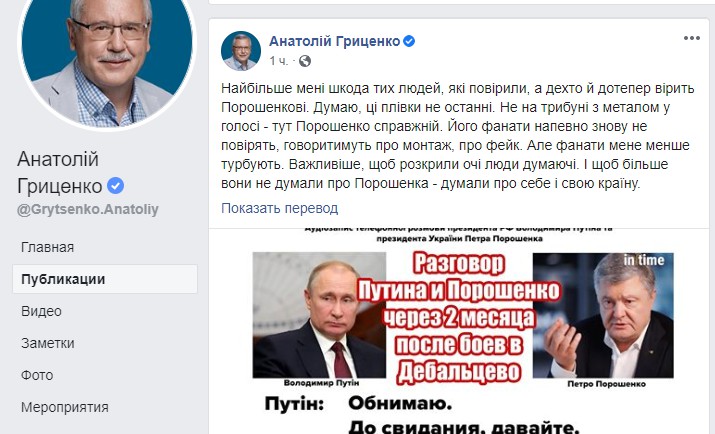The image size is (715, 434).
Task: Select Главная in the sidebar menu
Action: pyautogui.click(x=47, y=247)
